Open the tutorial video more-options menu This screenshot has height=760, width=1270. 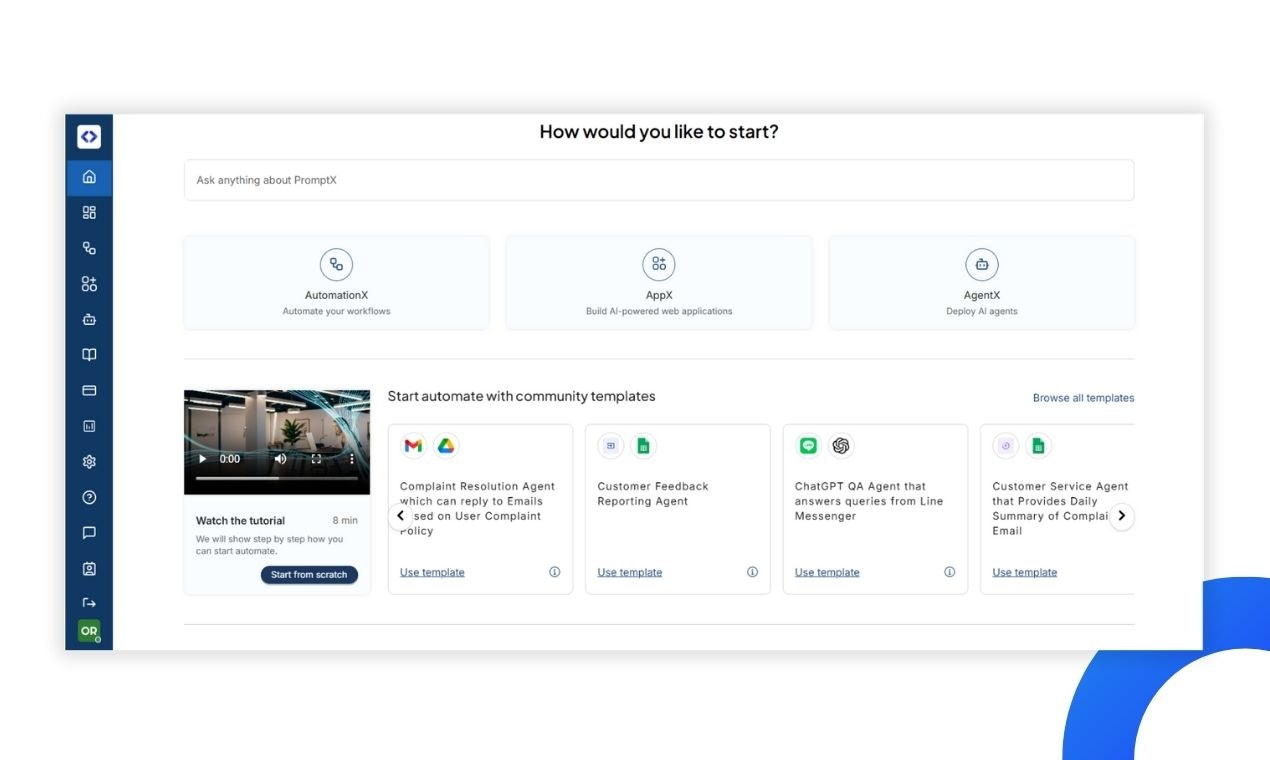tap(352, 459)
